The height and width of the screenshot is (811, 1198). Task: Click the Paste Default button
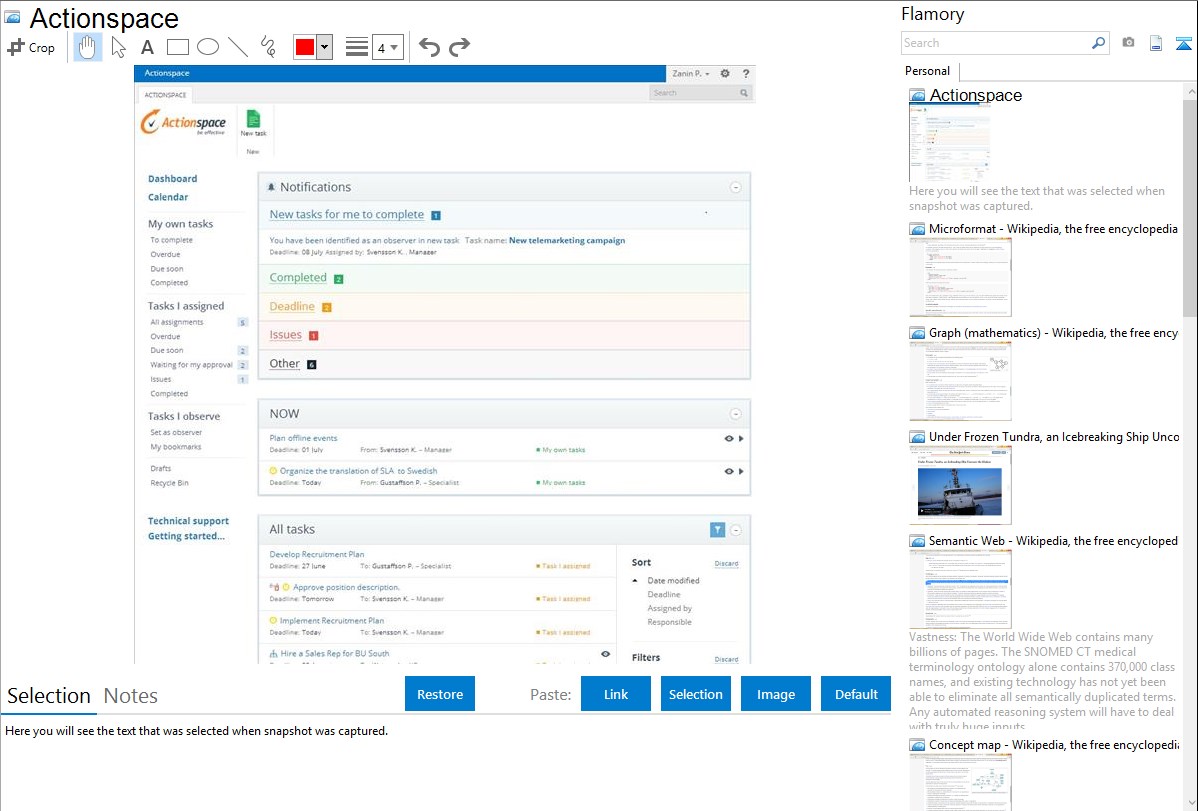[856, 694]
